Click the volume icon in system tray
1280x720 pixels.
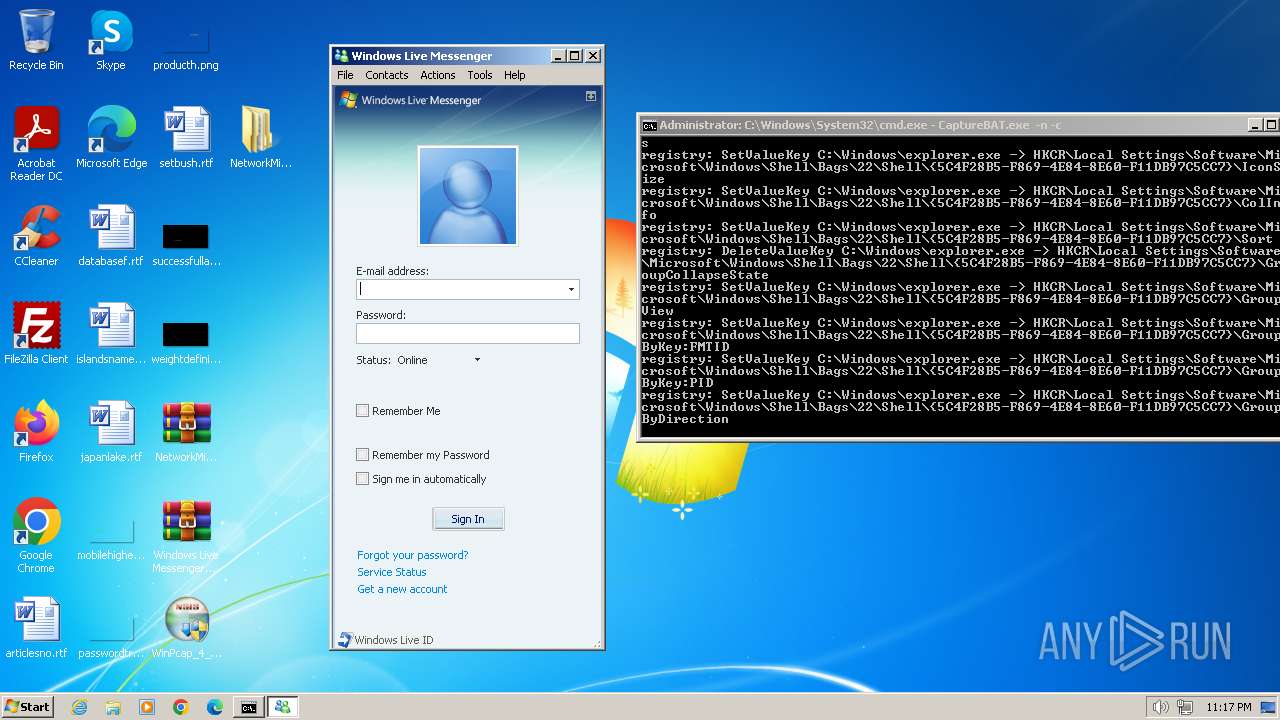pos(1160,707)
